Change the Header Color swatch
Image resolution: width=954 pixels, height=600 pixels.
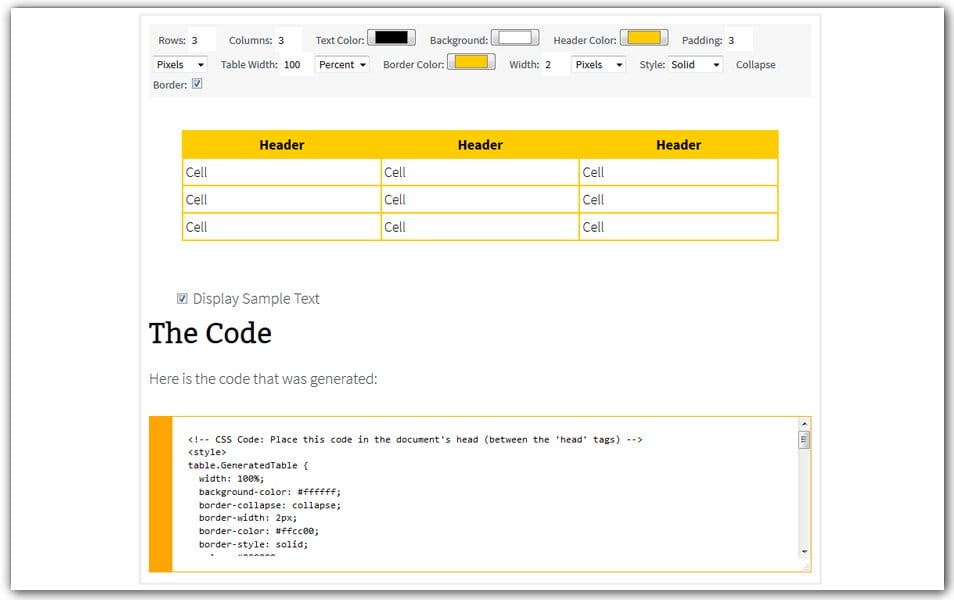(644, 37)
